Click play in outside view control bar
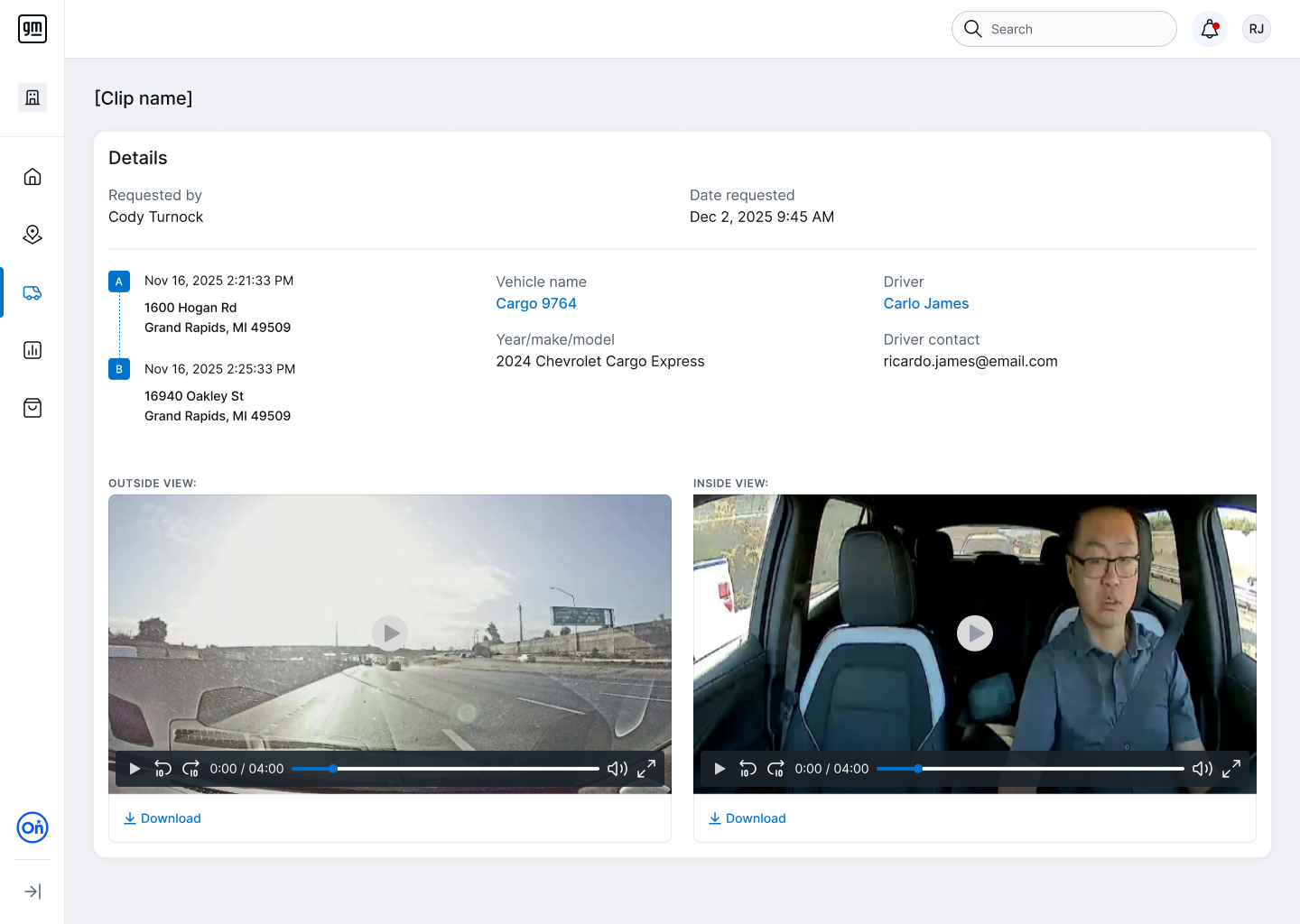1300x924 pixels. (135, 769)
